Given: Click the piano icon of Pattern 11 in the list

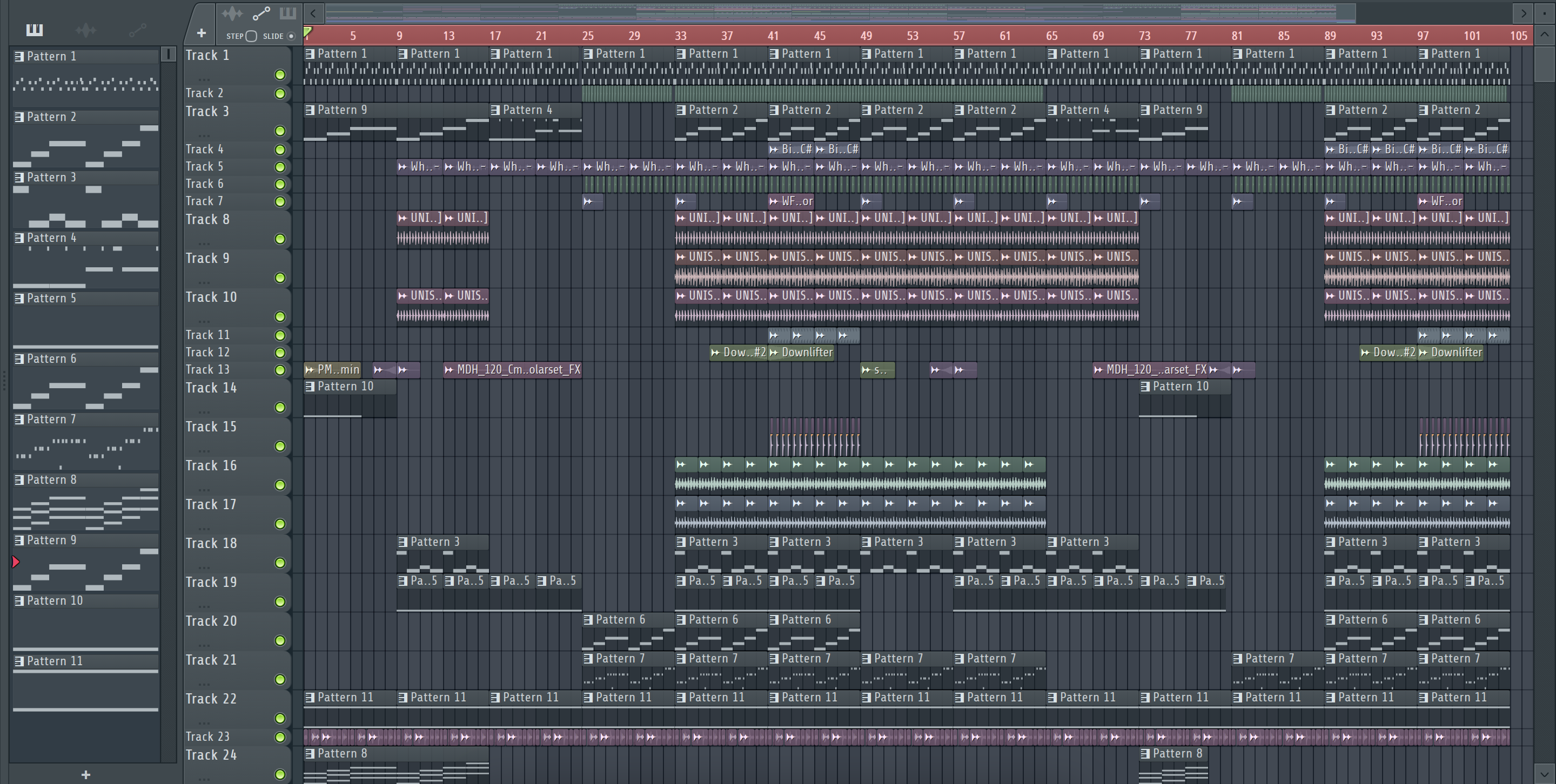Looking at the screenshot, I should point(19,661).
